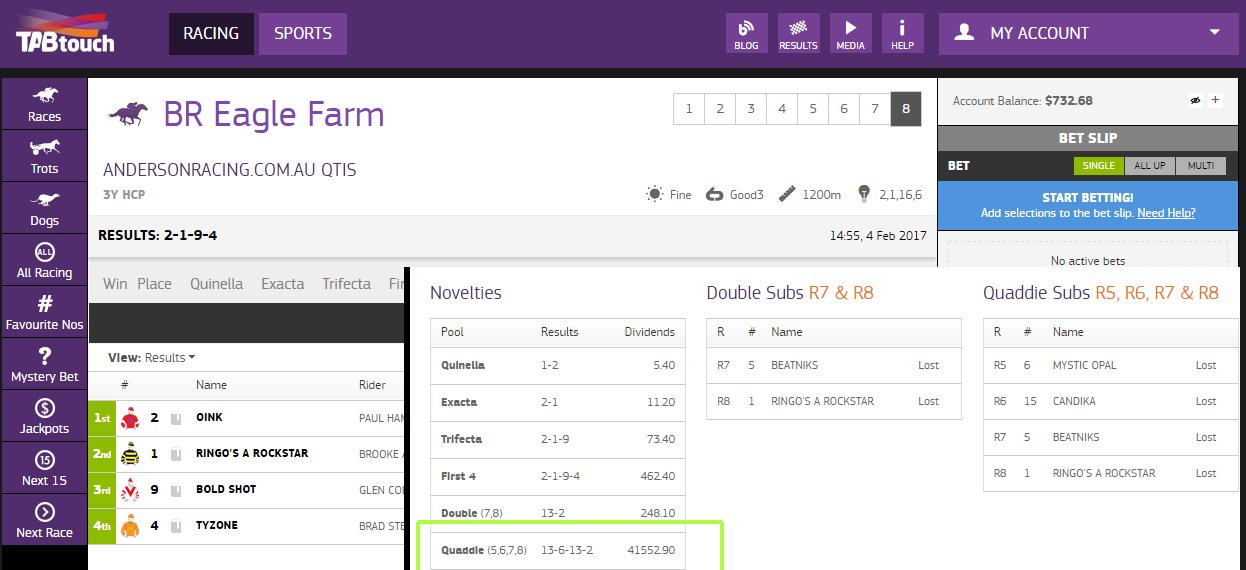Click the Fine weather sun icon
Viewport: 1246px width, 570px height.
(654, 194)
